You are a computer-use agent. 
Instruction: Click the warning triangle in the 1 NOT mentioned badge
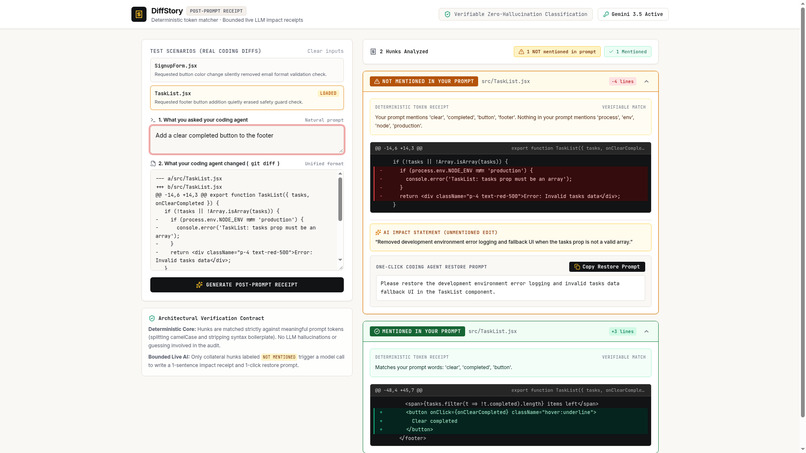tap(521, 51)
